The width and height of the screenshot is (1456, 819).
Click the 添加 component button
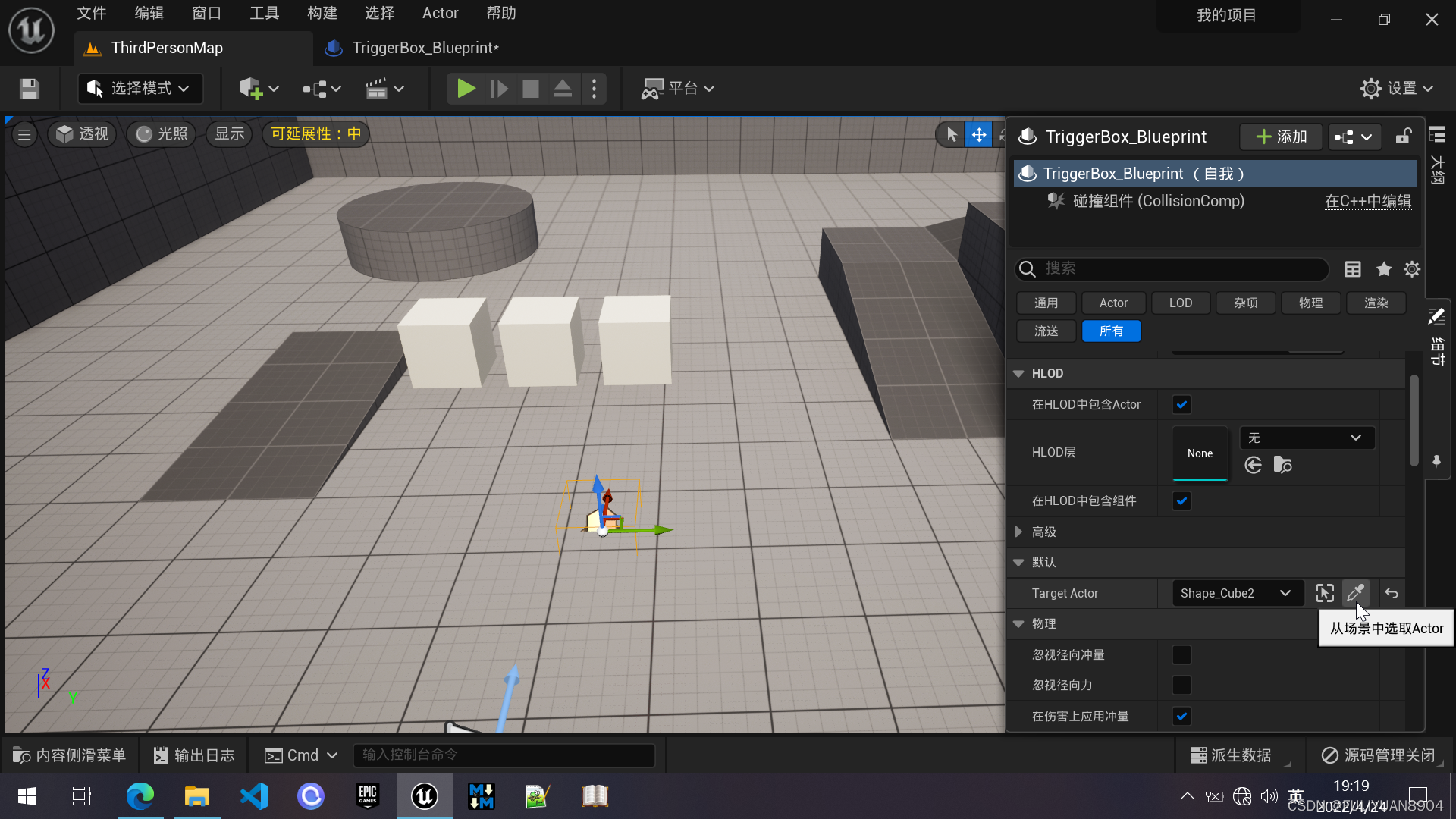click(1282, 136)
